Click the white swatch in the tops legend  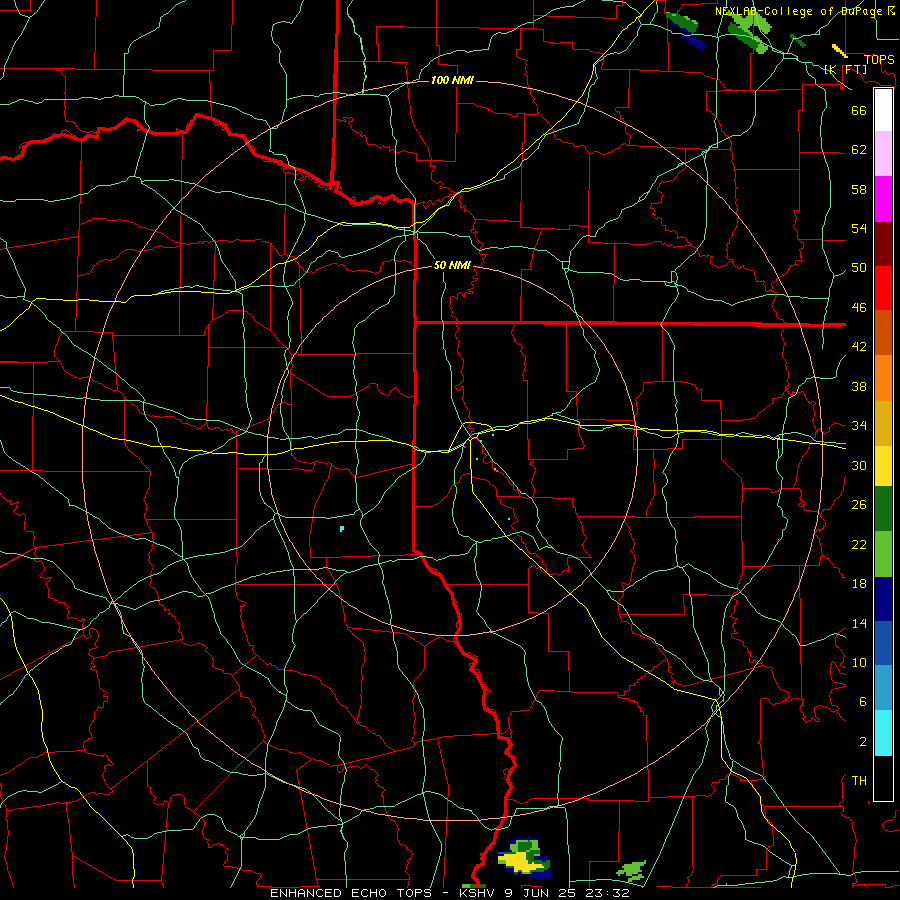point(883,110)
